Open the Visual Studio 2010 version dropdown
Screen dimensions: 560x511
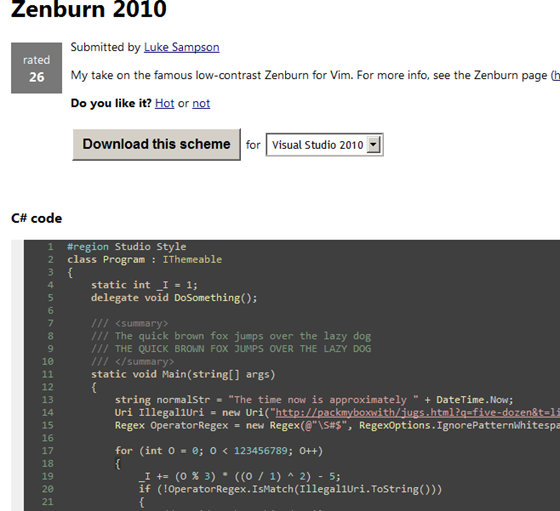click(325, 145)
